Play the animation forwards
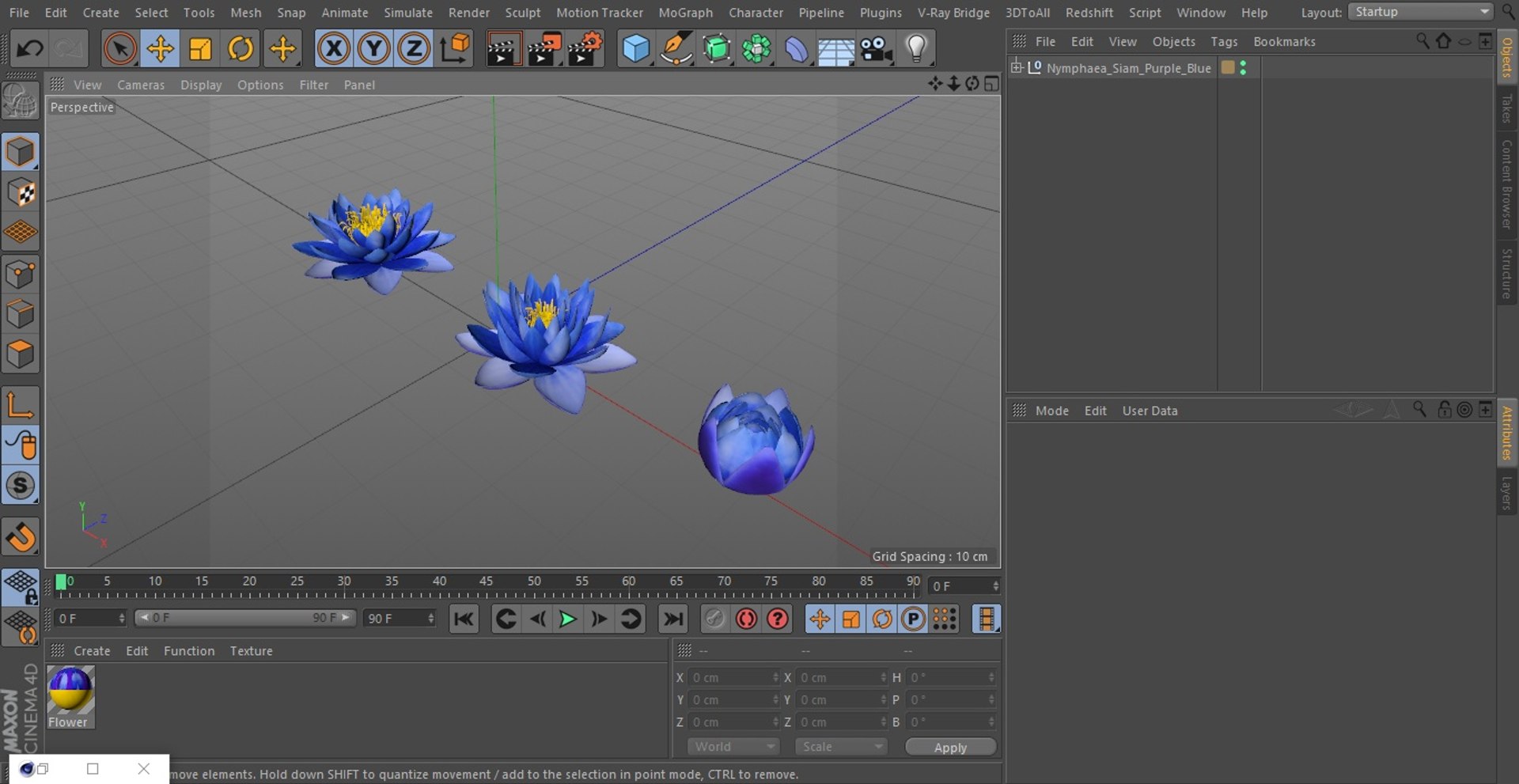Image resolution: width=1519 pixels, height=784 pixels. 567,619
